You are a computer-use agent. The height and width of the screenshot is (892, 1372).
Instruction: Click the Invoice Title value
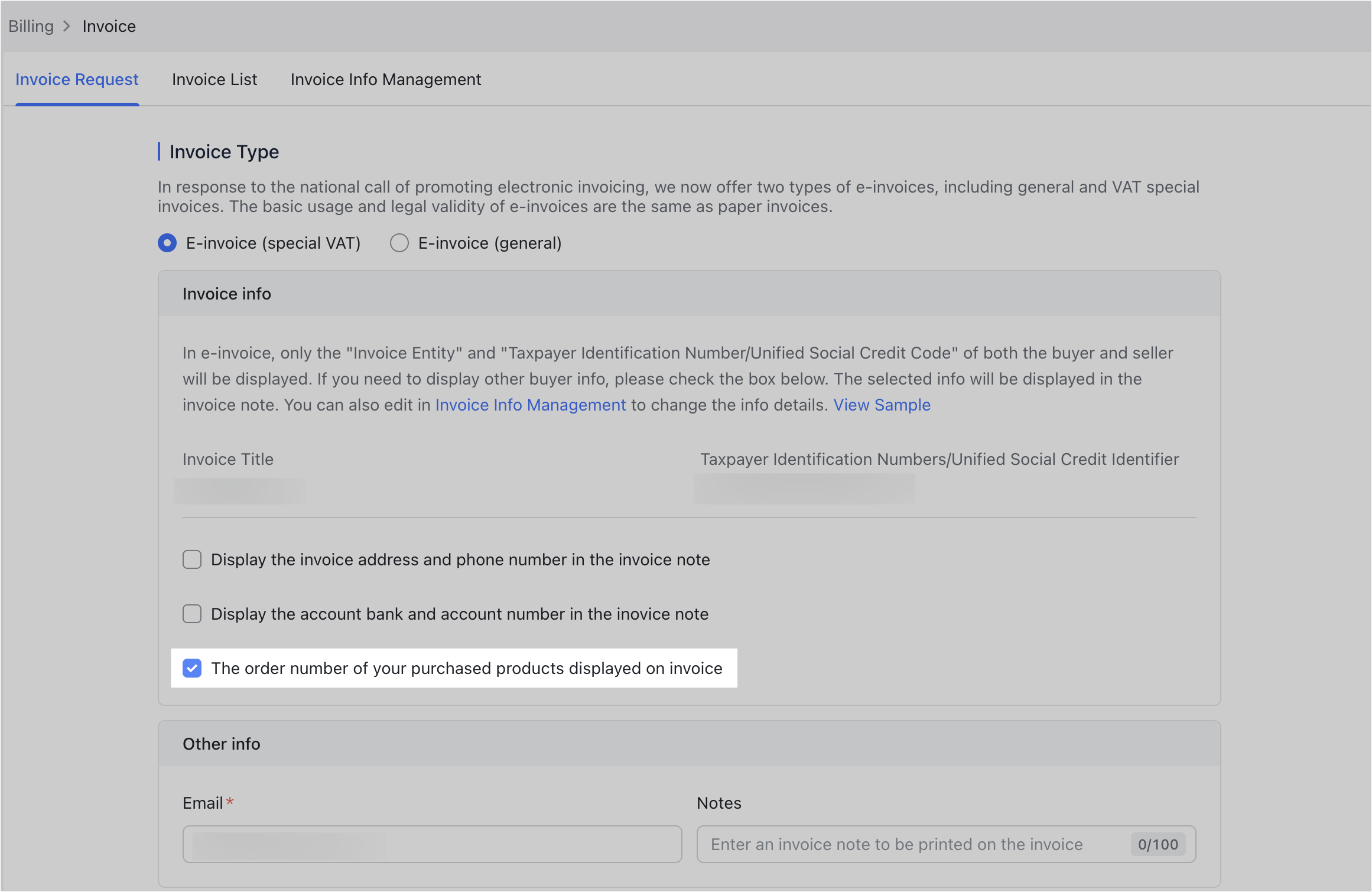(240, 491)
